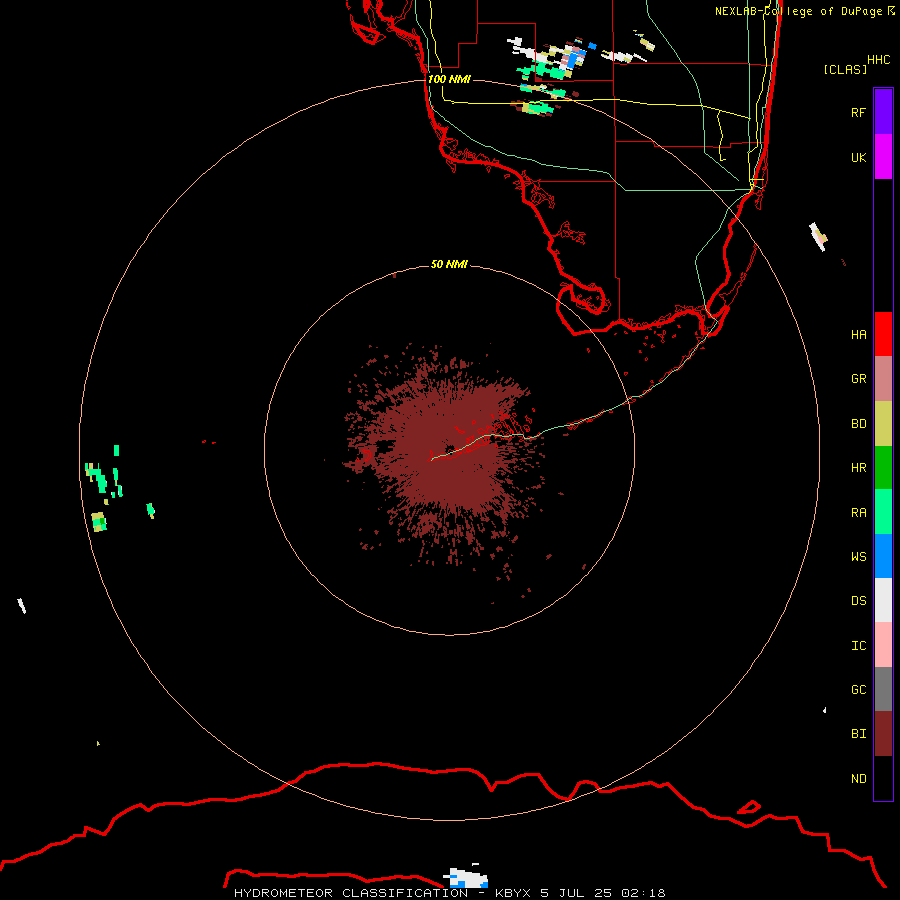This screenshot has width=900, height=900.
Task: Click the WS legend label
Action: coord(858,556)
